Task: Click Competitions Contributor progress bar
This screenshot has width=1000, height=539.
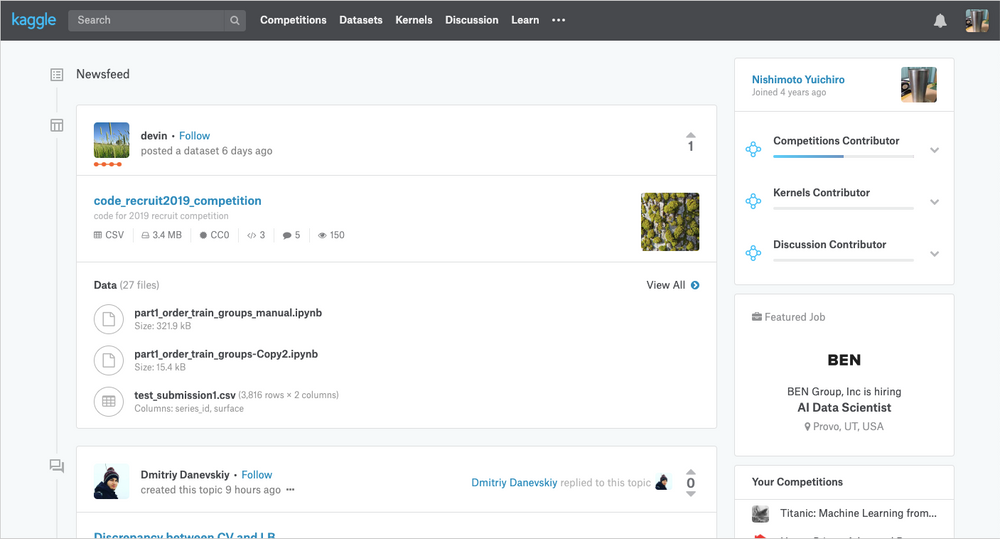Action: (x=843, y=156)
